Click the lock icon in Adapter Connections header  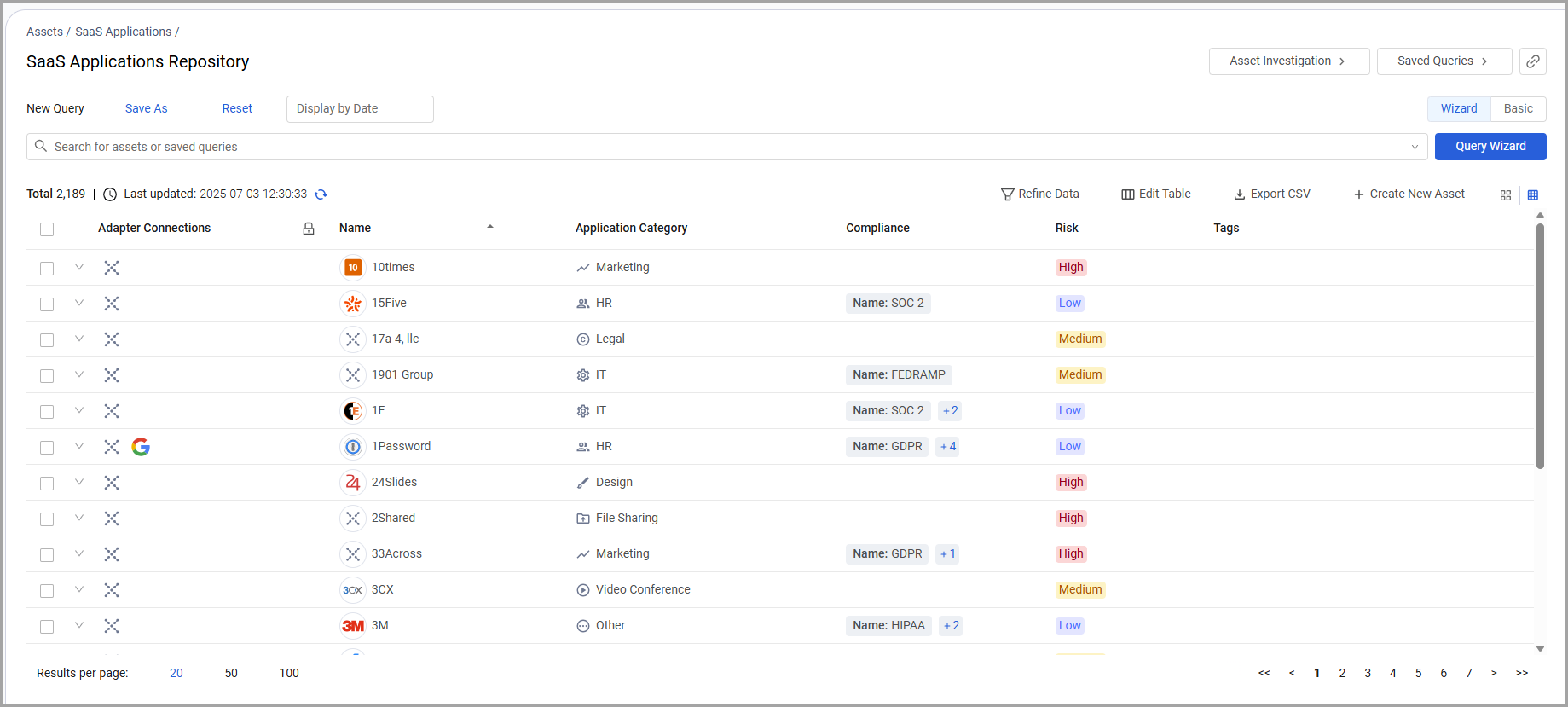tap(309, 229)
